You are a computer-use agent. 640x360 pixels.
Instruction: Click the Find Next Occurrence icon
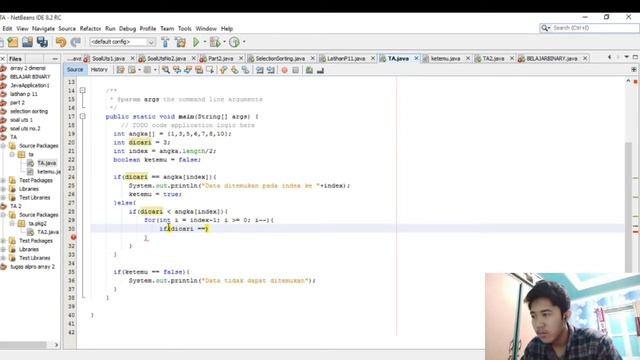(x=188, y=70)
